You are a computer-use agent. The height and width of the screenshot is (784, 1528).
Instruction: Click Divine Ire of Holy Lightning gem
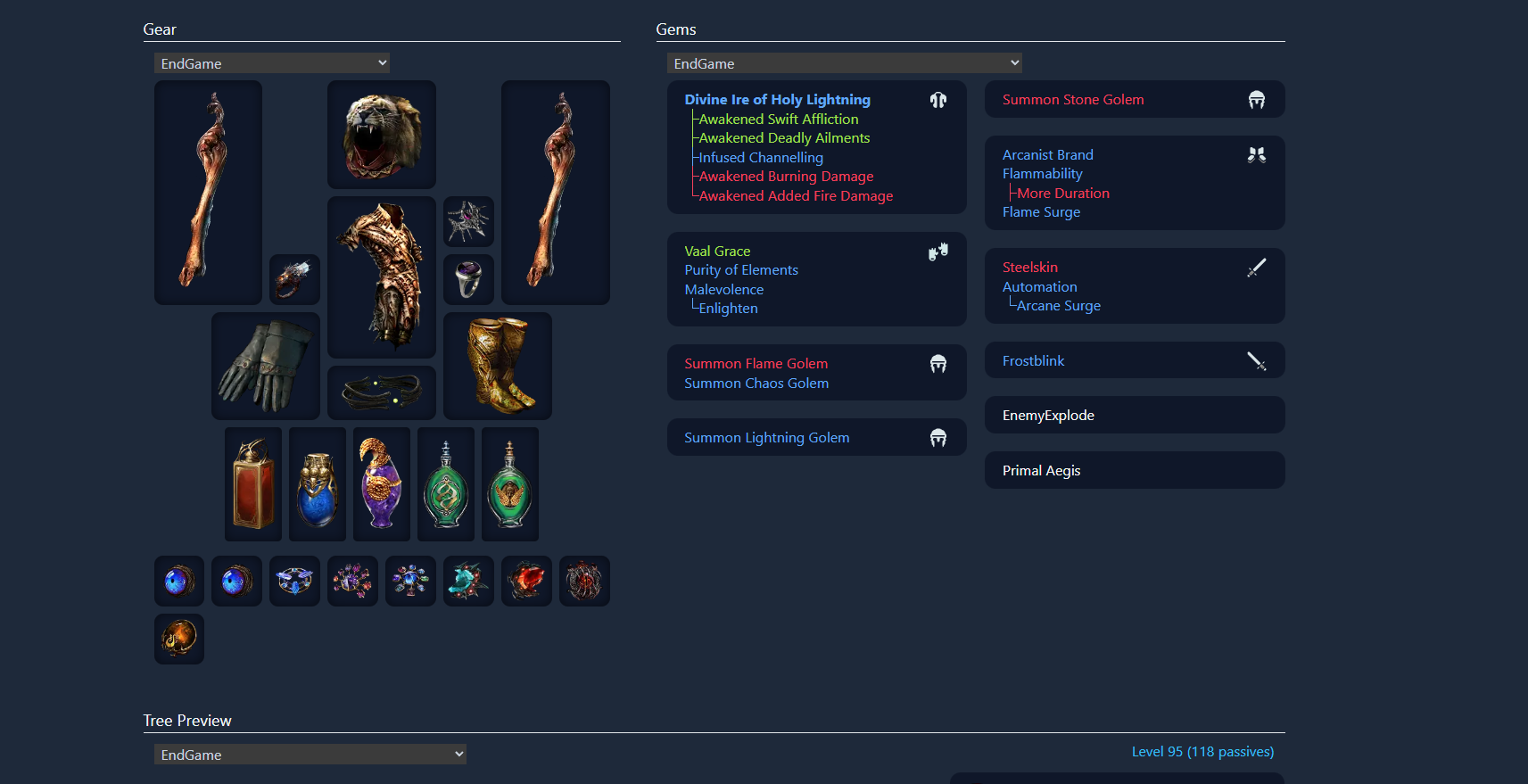[778, 100]
